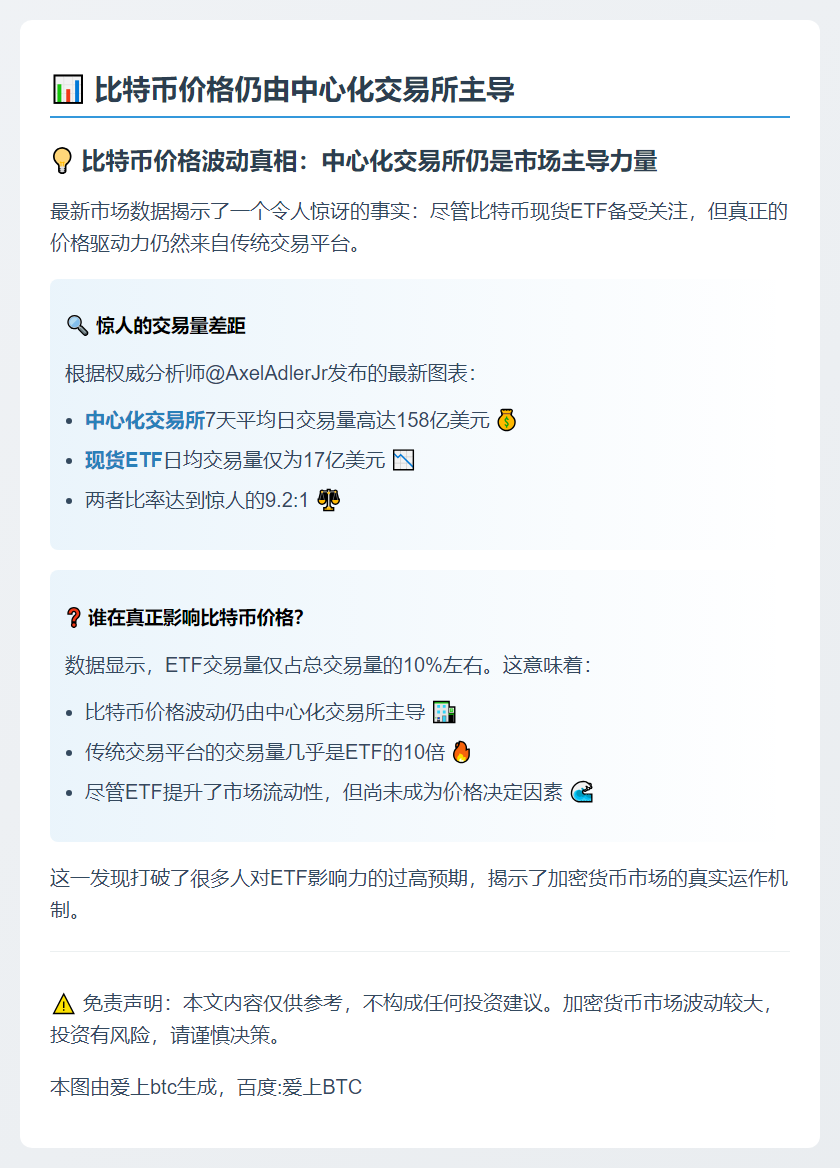Screen dimensions: 840x1168
Task: Click the heading 惊人的交易量差距
Action: (171, 326)
